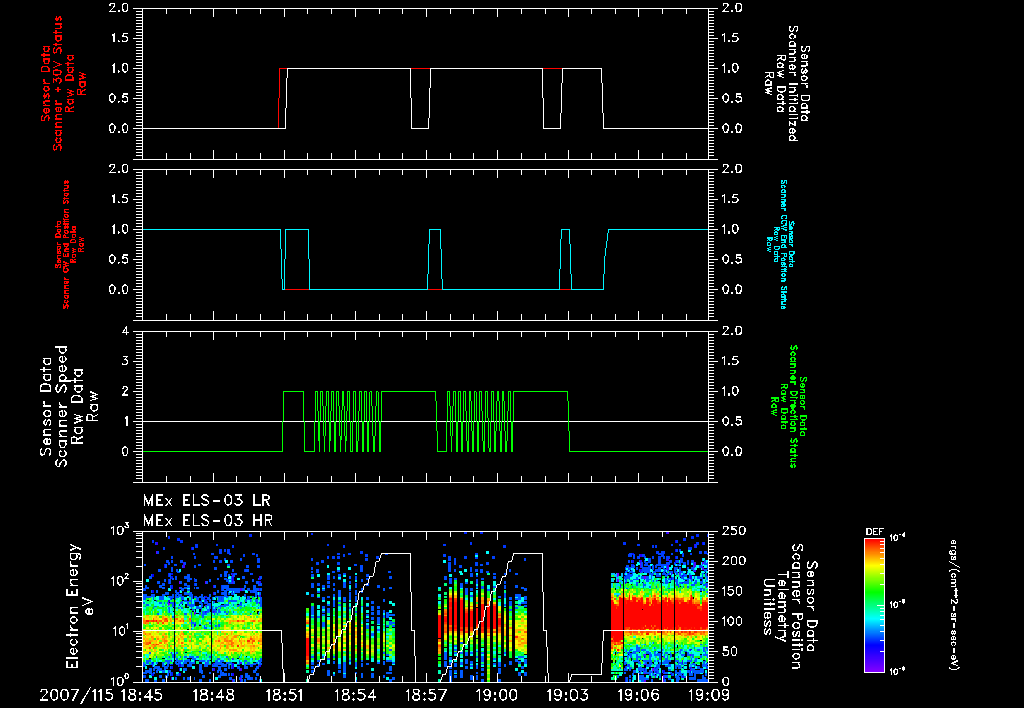The image size is (1024, 708).
Task: Click the '18:51' time axis label
Action: [284, 695]
